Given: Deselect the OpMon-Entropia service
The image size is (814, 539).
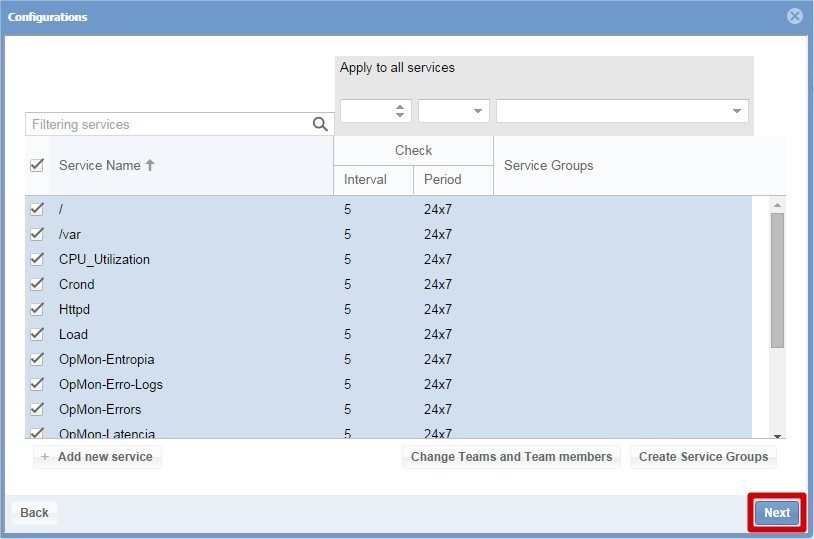Looking at the screenshot, I should [x=37, y=359].
